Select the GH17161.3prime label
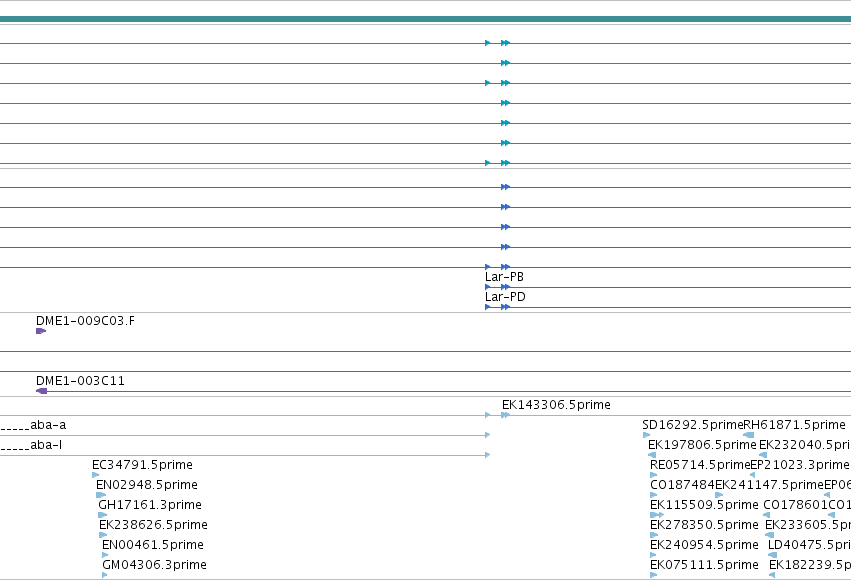Viewport: 851px width, 580px height. click(150, 505)
